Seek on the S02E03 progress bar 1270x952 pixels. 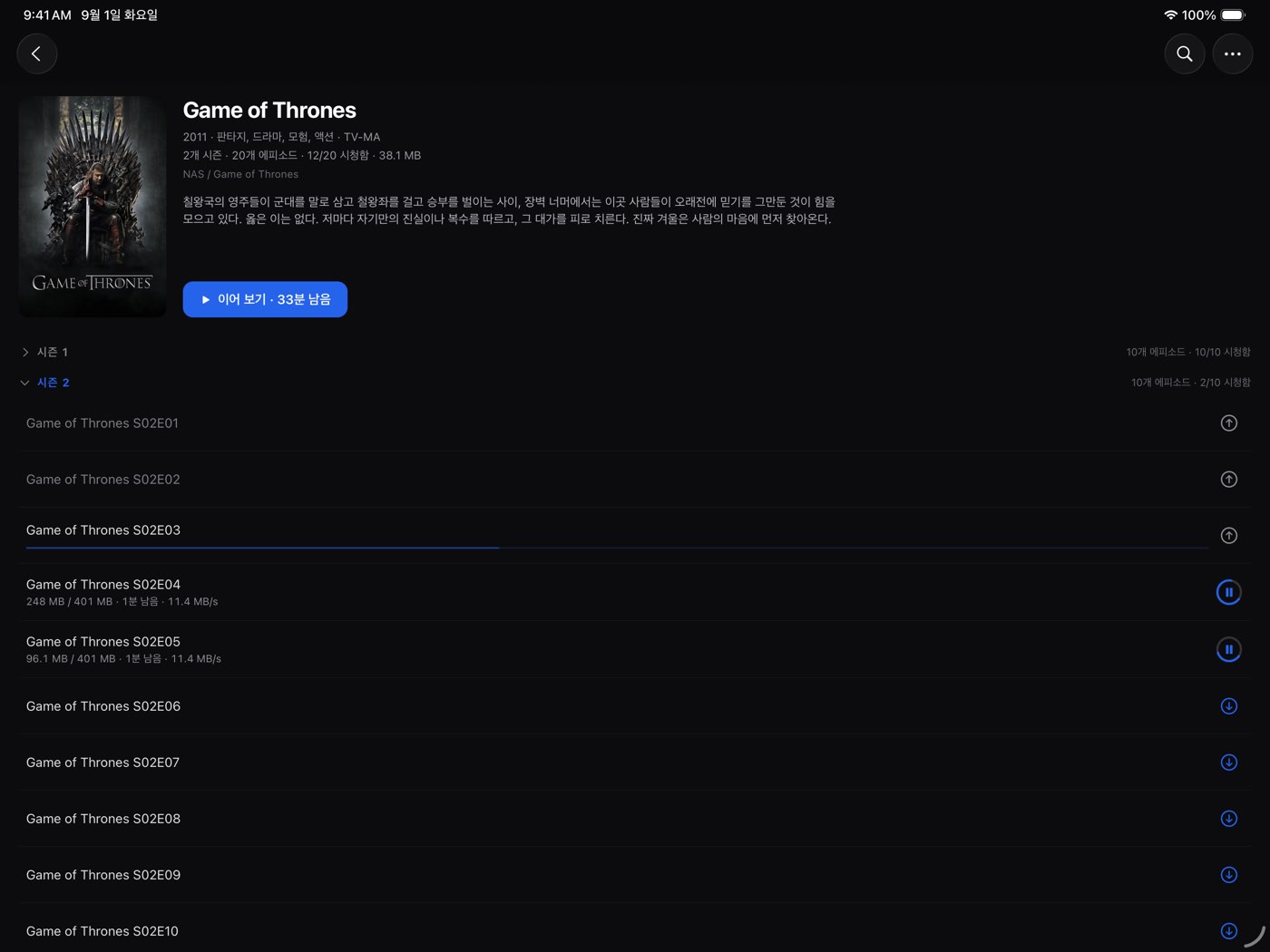[x=617, y=548]
